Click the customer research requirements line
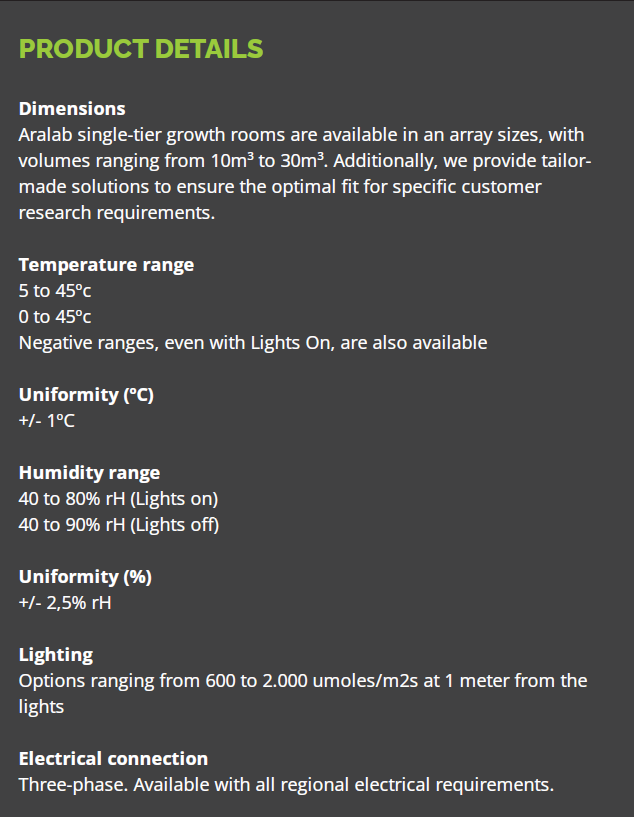This screenshot has height=817, width=634. pos(116,213)
